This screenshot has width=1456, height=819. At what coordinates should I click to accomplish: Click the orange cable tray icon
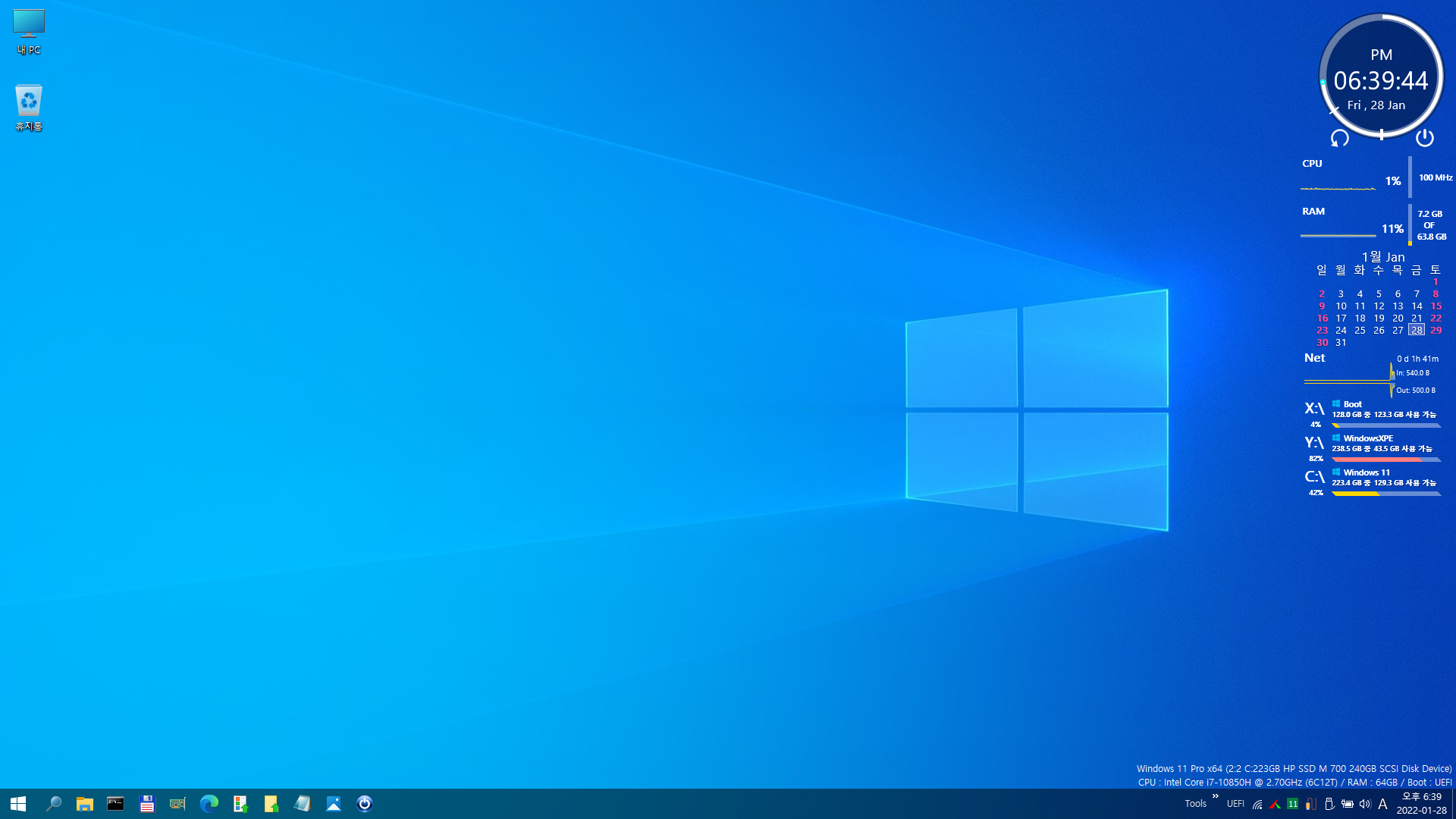point(1311,805)
